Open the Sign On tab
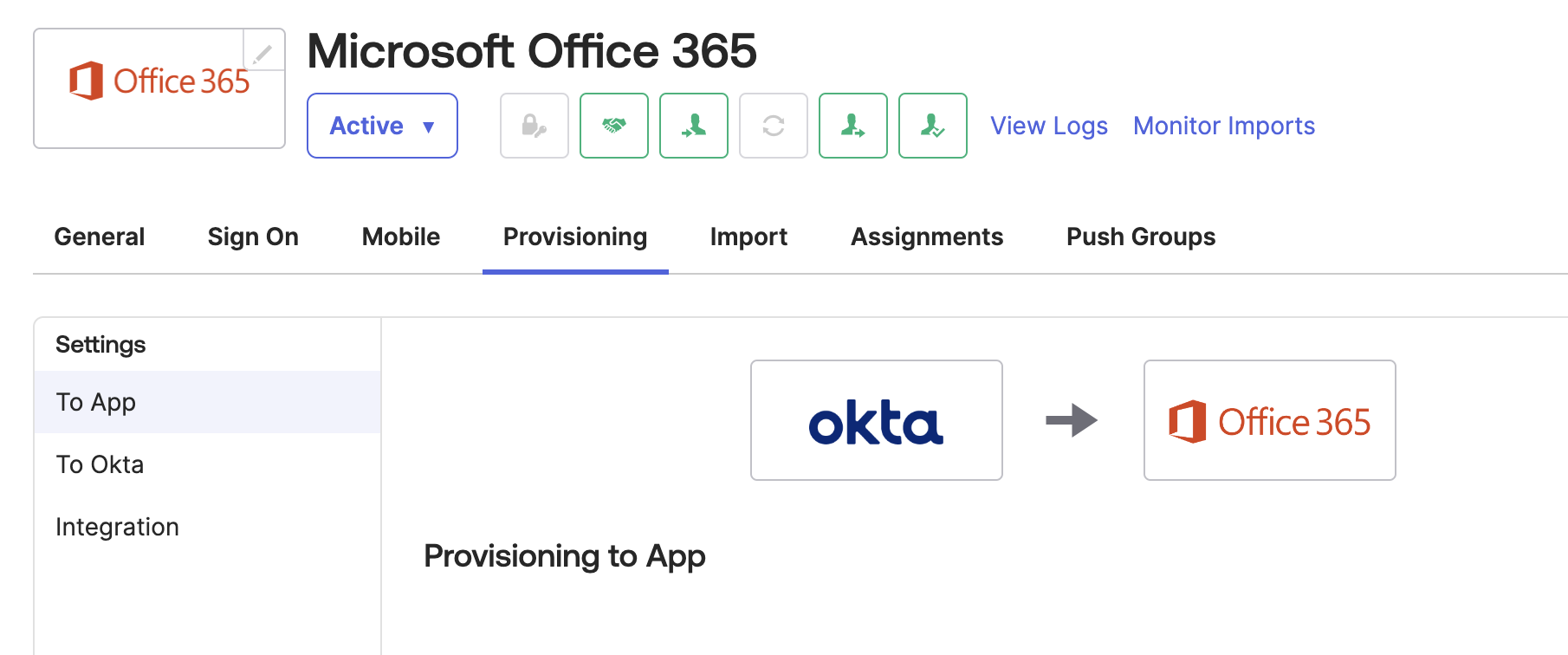Viewport: 1568px width, 655px height. pyautogui.click(x=253, y=237)
